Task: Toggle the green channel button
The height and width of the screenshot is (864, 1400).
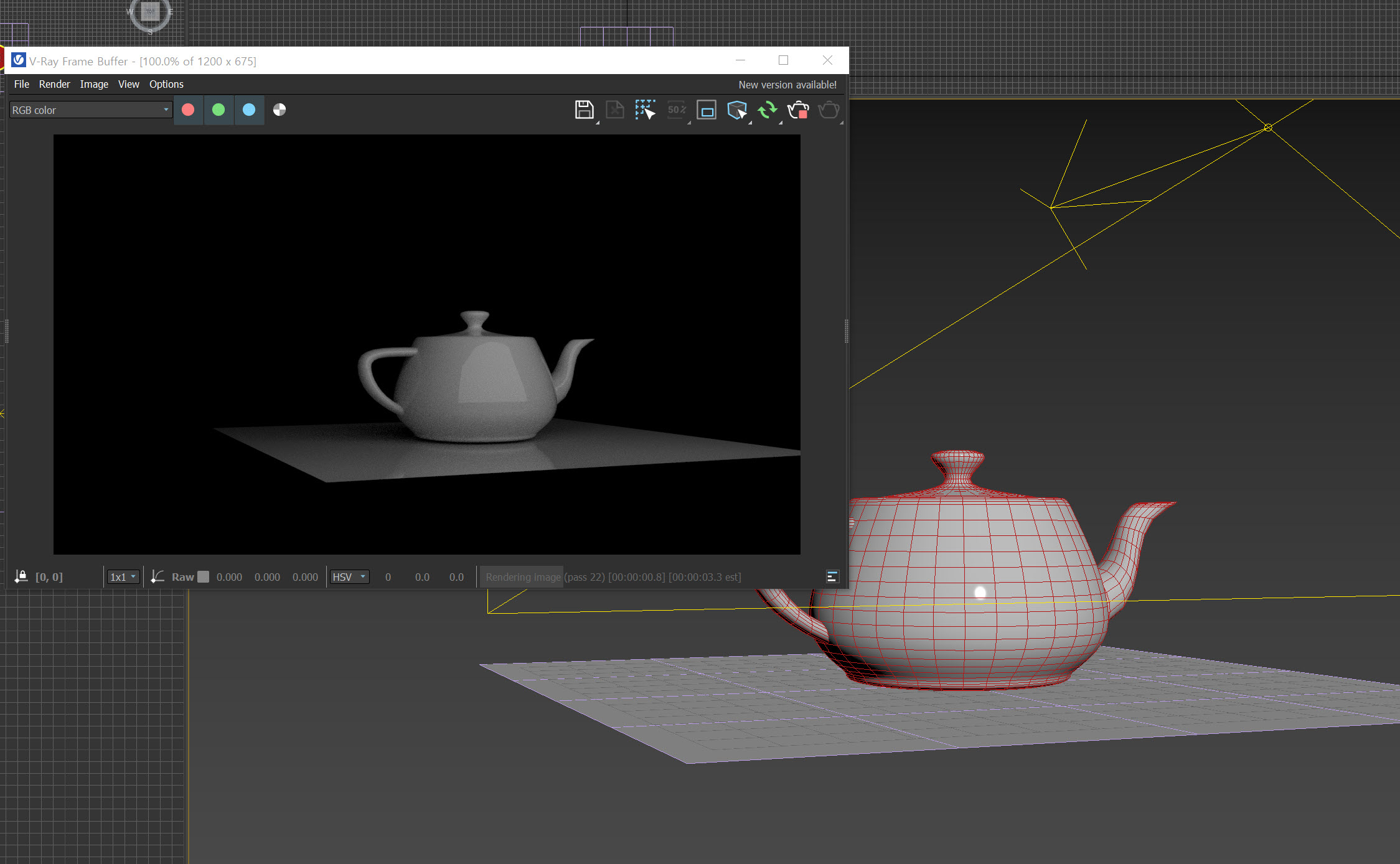Action: click(x=218, y=110)
